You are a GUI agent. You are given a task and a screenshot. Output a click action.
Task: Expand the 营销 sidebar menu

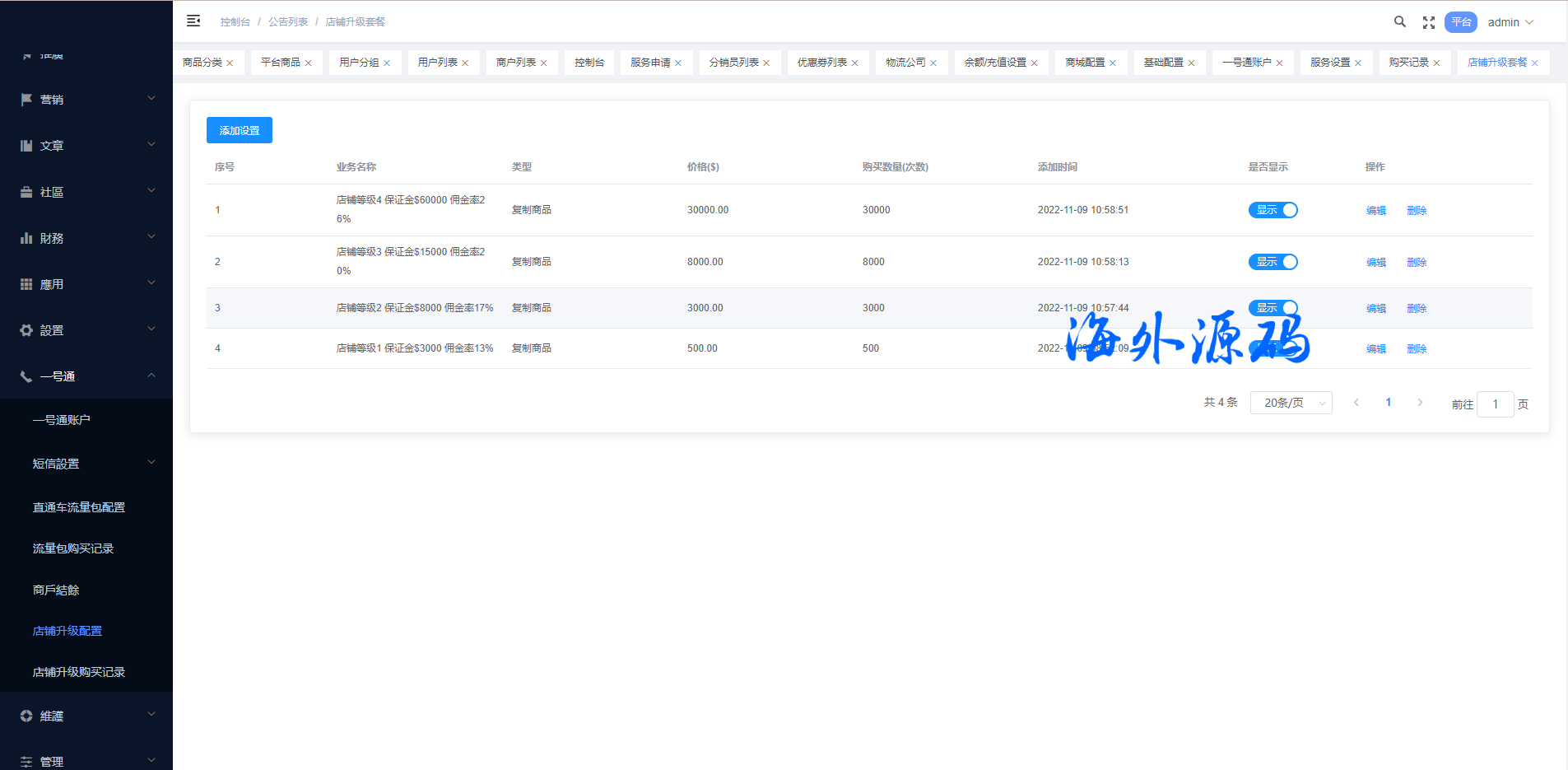pos(86,100)
